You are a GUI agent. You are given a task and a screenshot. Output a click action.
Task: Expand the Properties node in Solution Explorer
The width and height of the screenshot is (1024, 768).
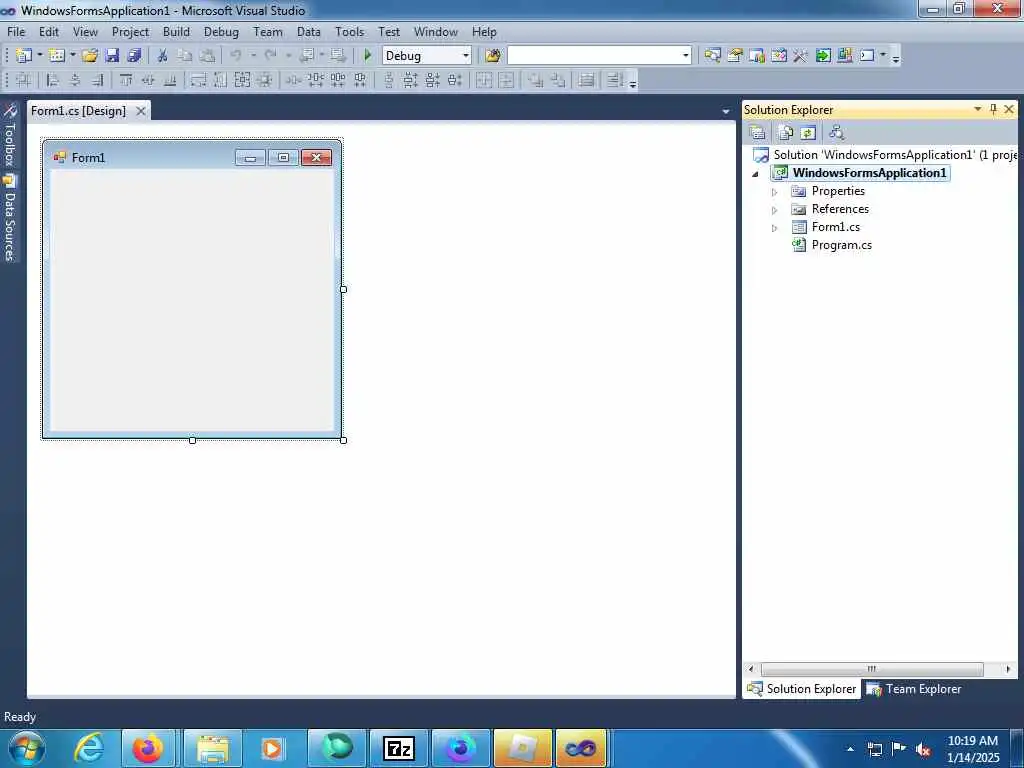[775, 192]
